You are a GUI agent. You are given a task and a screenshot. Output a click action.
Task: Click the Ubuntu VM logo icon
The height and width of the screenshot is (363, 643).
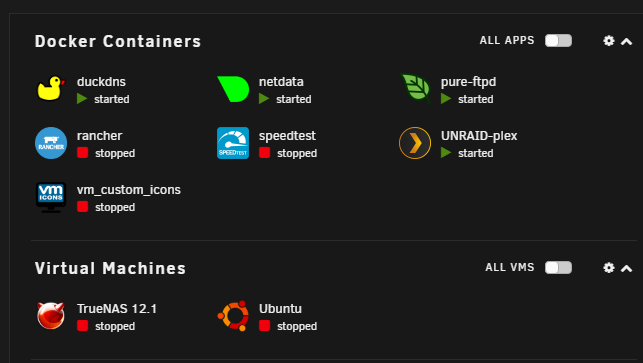click(233, 315)
